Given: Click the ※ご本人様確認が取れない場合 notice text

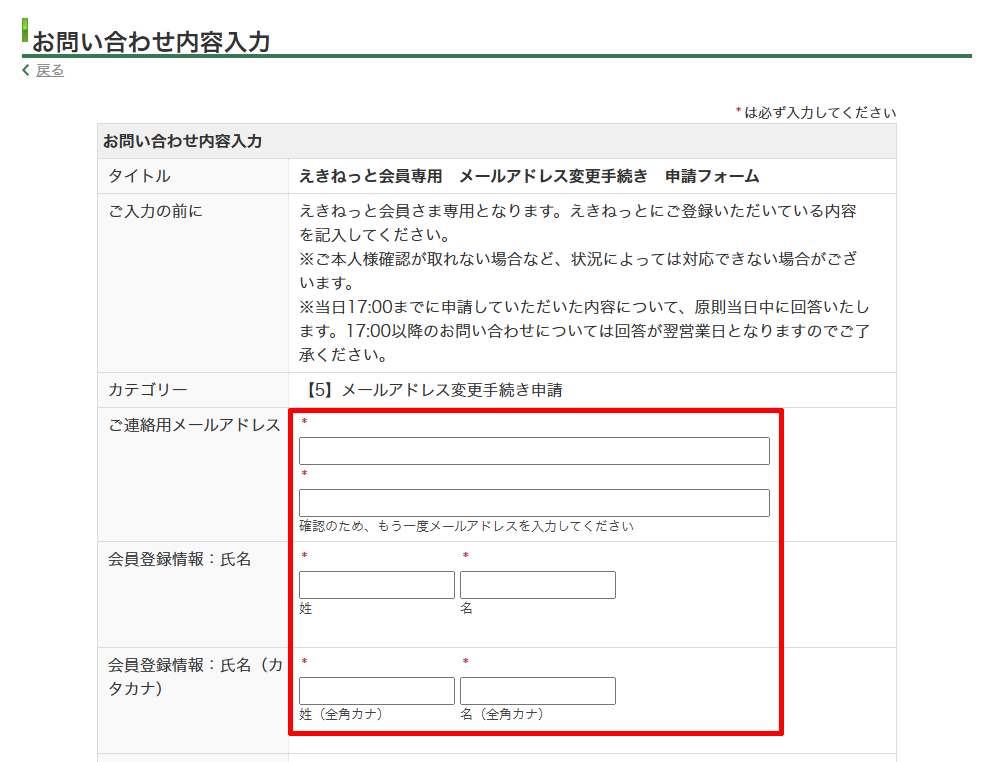Looking at the screenshot, I should click(x=578, y=270).
